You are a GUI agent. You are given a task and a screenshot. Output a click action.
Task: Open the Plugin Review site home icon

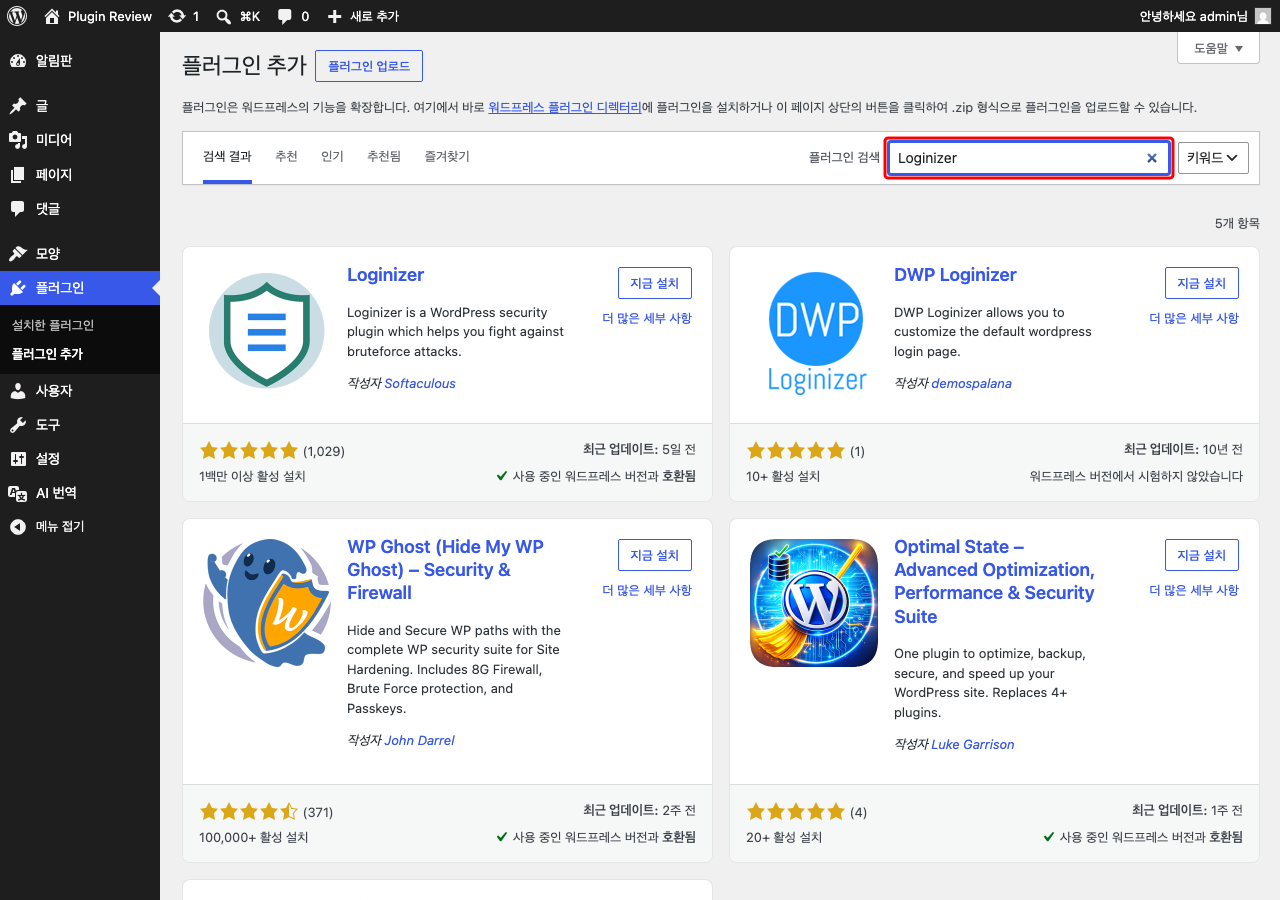point(52,16)
